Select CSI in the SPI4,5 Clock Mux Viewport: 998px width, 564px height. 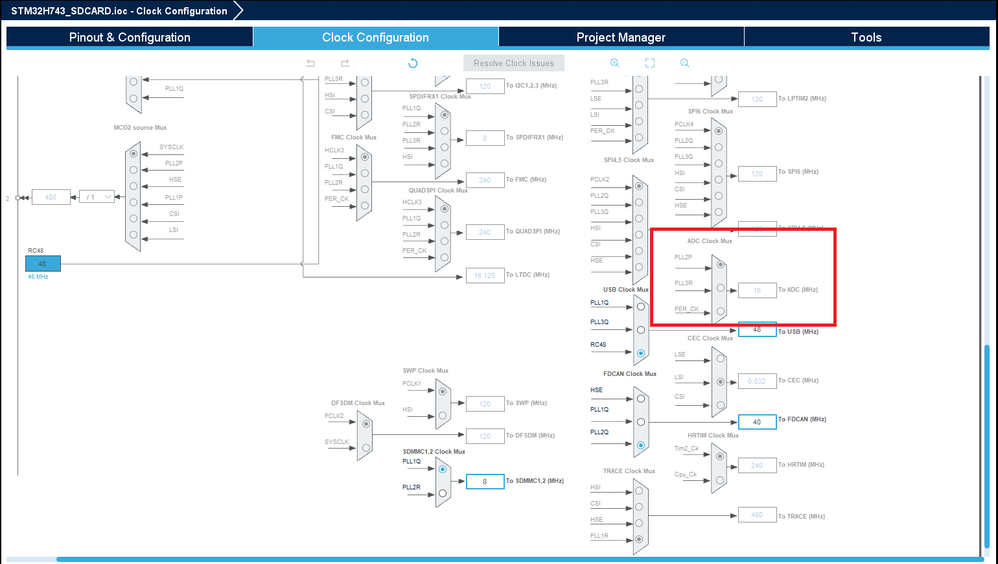639,251
